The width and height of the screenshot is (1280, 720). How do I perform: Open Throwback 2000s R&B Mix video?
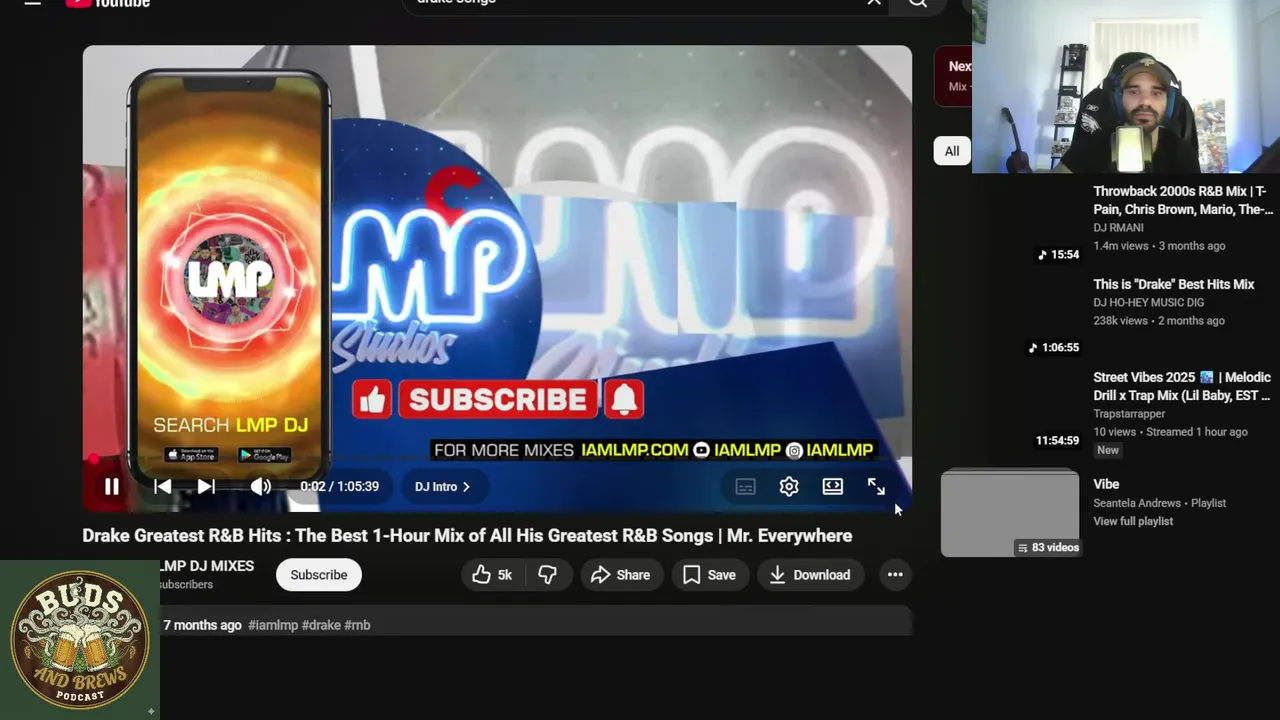point(1183,200)
